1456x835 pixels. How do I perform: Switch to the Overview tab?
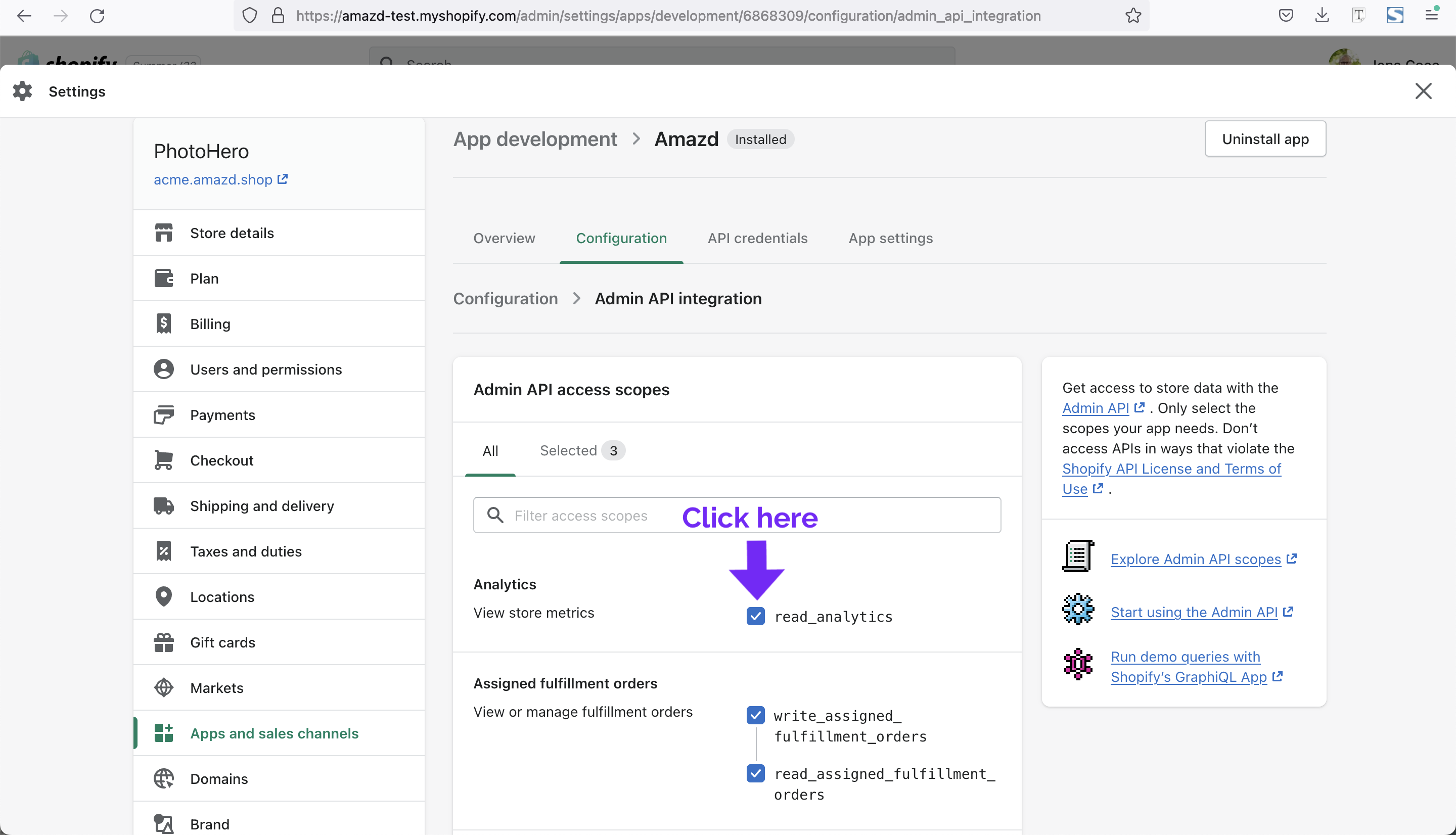[504, 238]
